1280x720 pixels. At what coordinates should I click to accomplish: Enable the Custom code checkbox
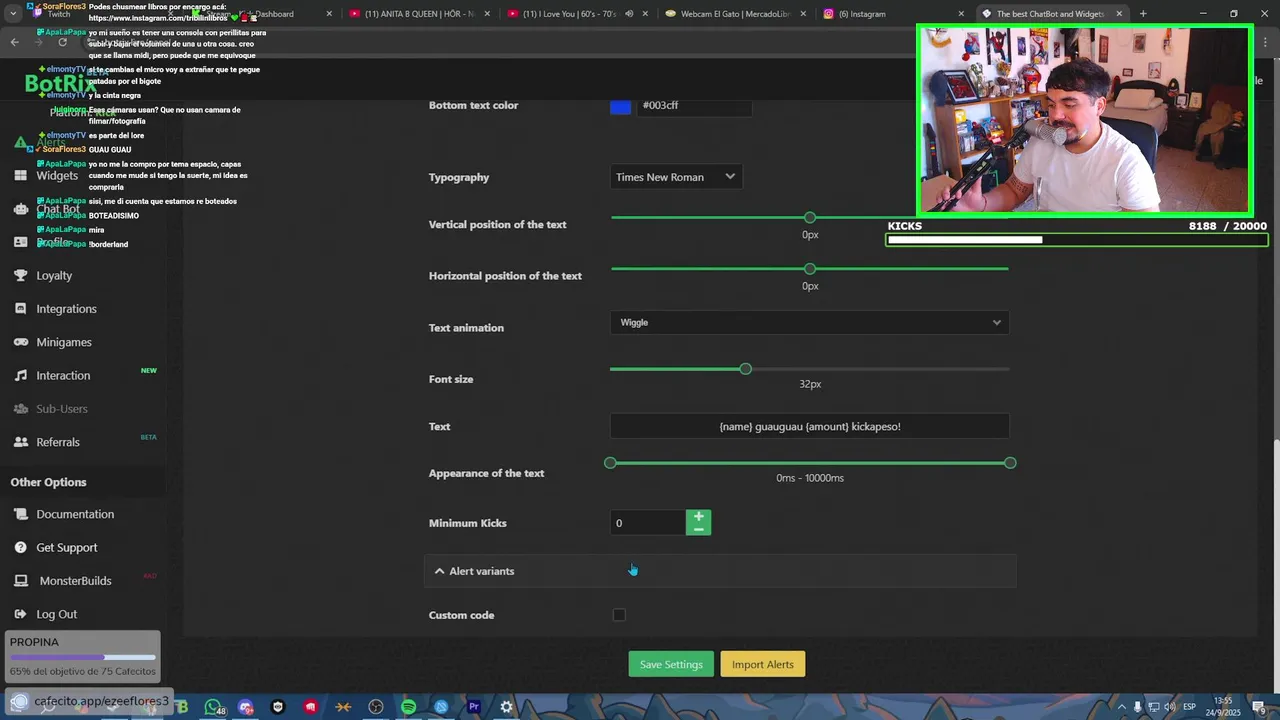pyautogui.click(x=619, y=615)
